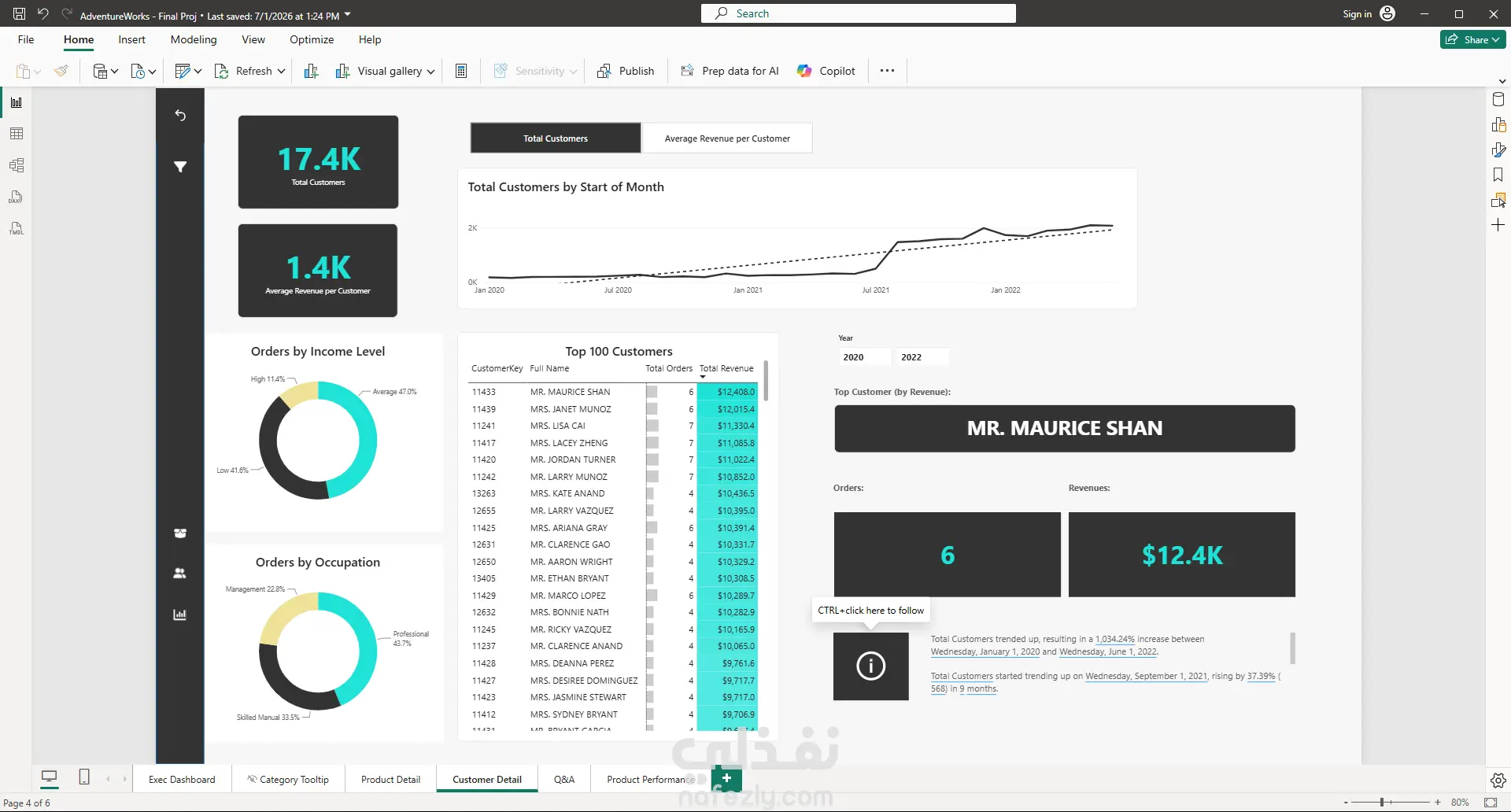Click the Publish button

point(626,71)
